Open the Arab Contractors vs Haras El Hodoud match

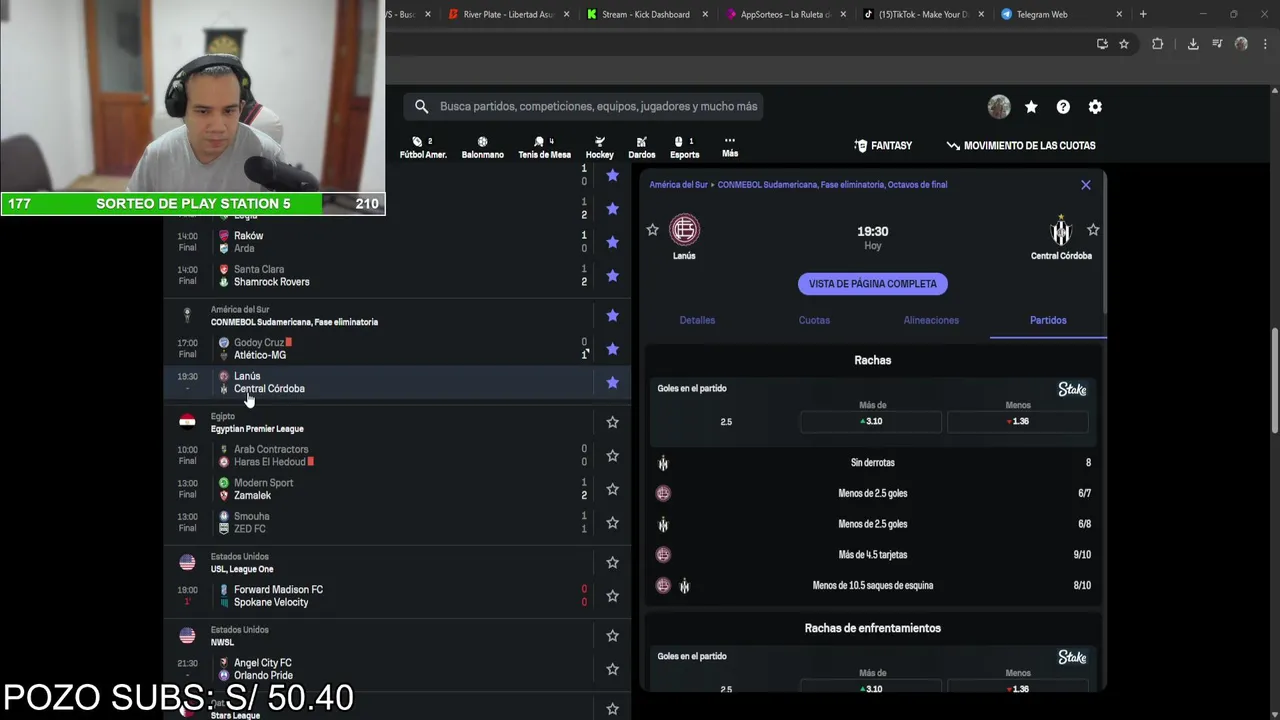point(397,456)
